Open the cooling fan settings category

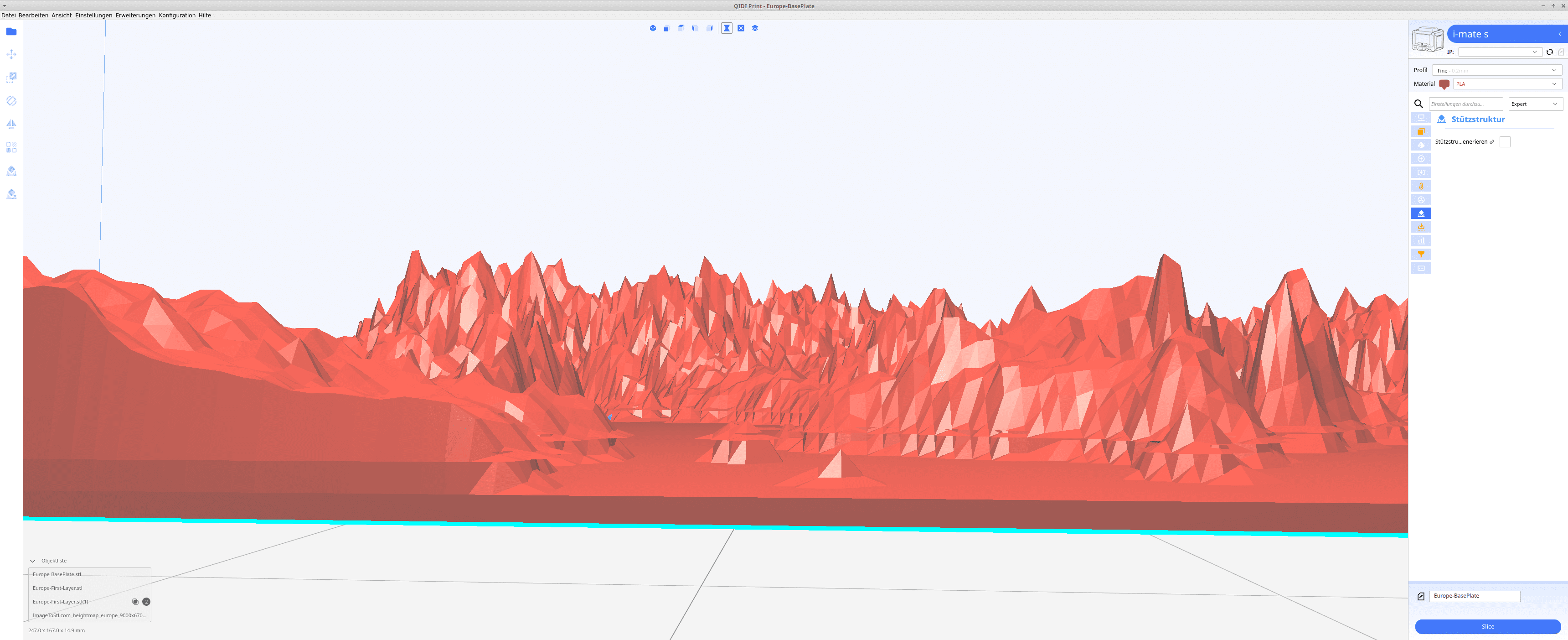pos(1421,200)
